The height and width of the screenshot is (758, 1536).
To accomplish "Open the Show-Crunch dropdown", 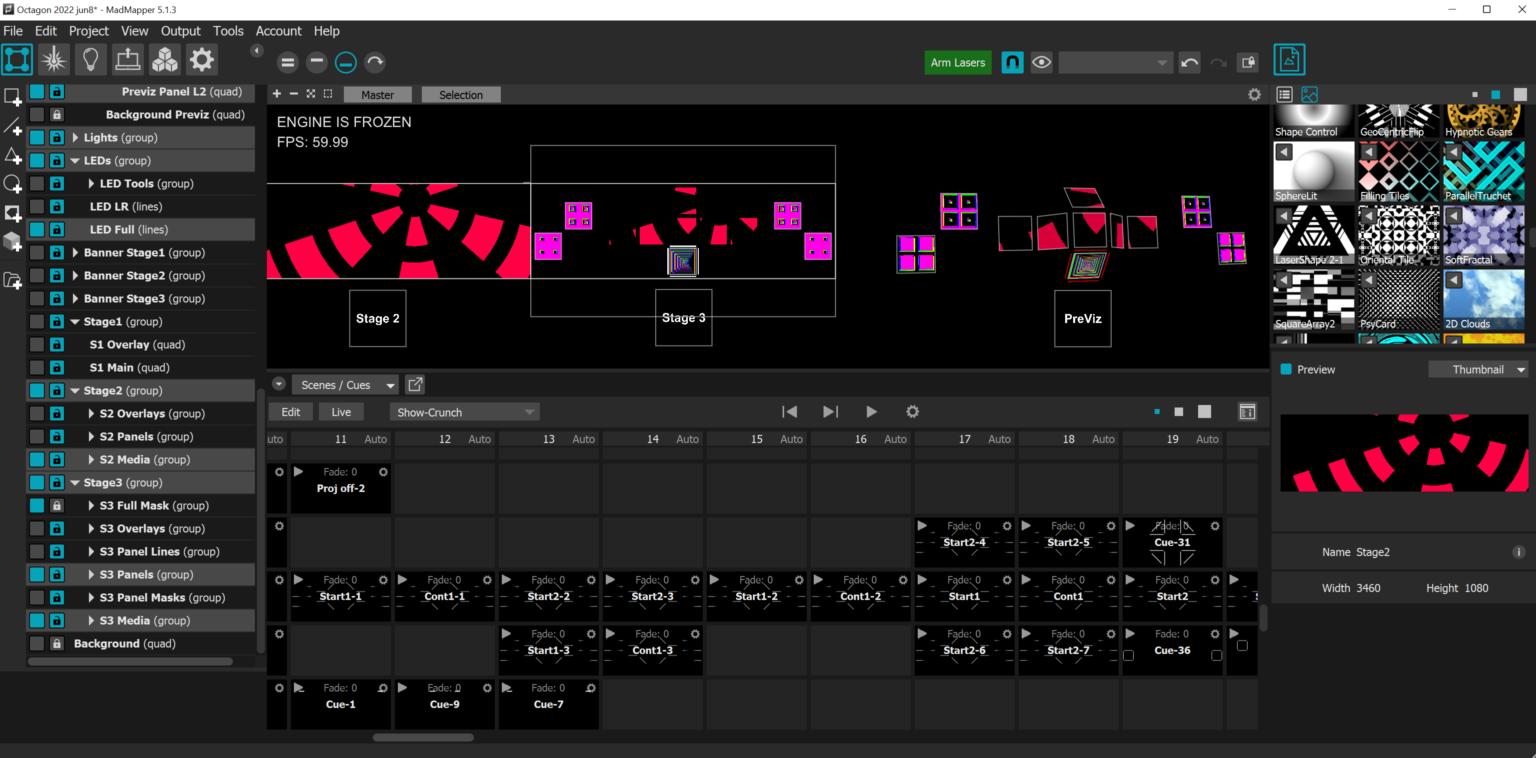I will point(464,412).
